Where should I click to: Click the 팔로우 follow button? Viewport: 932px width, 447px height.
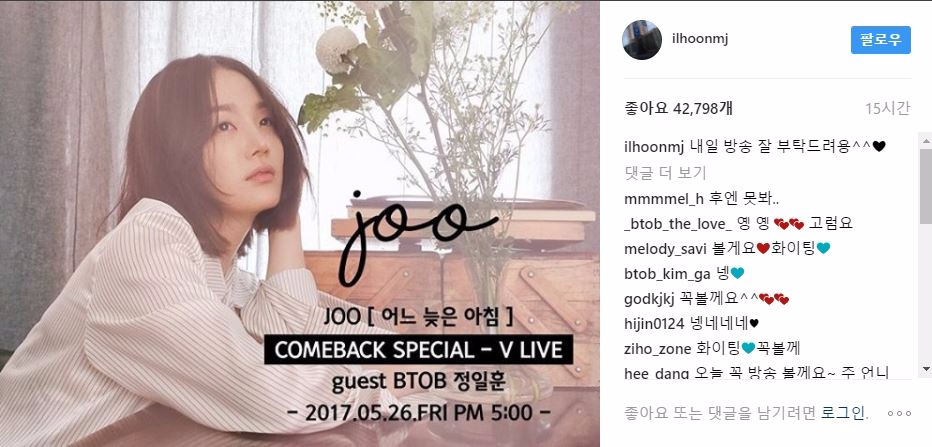(x=880, y=40)
